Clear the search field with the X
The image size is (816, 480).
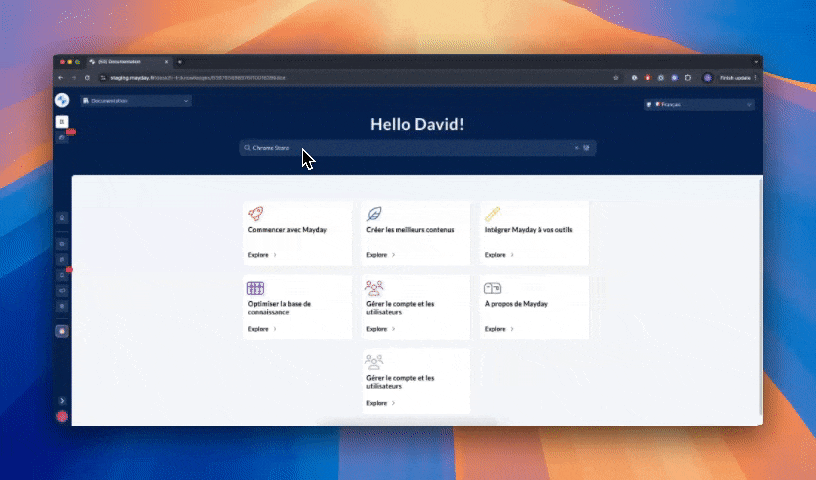[576, 147]
